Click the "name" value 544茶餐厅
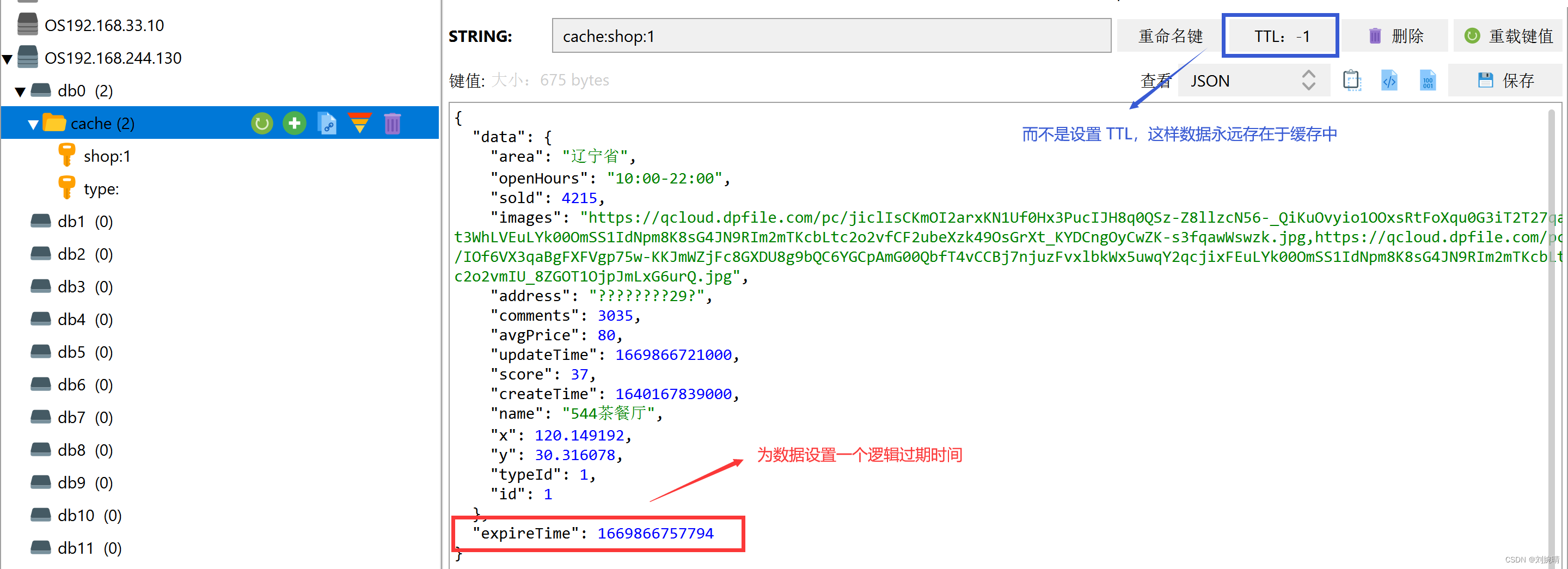 tap(608, 413)
